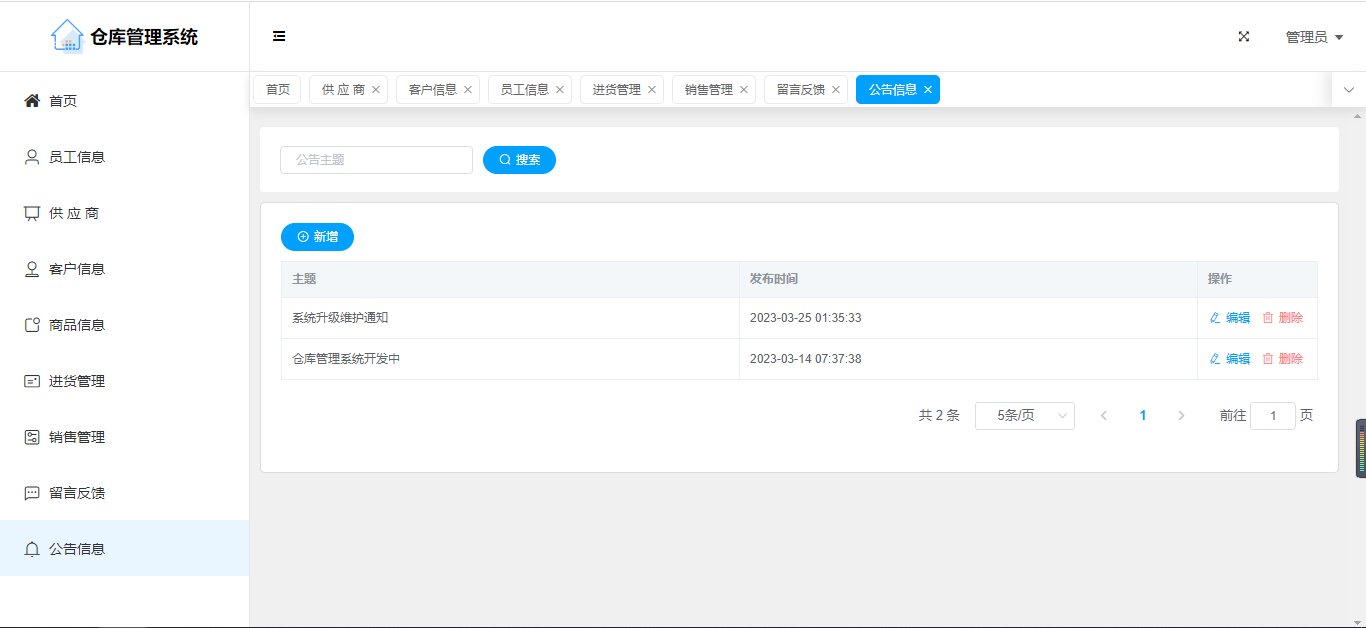Switch to the 销售管理 tab
1366x628 pixels.
click(x=708, y=90)
